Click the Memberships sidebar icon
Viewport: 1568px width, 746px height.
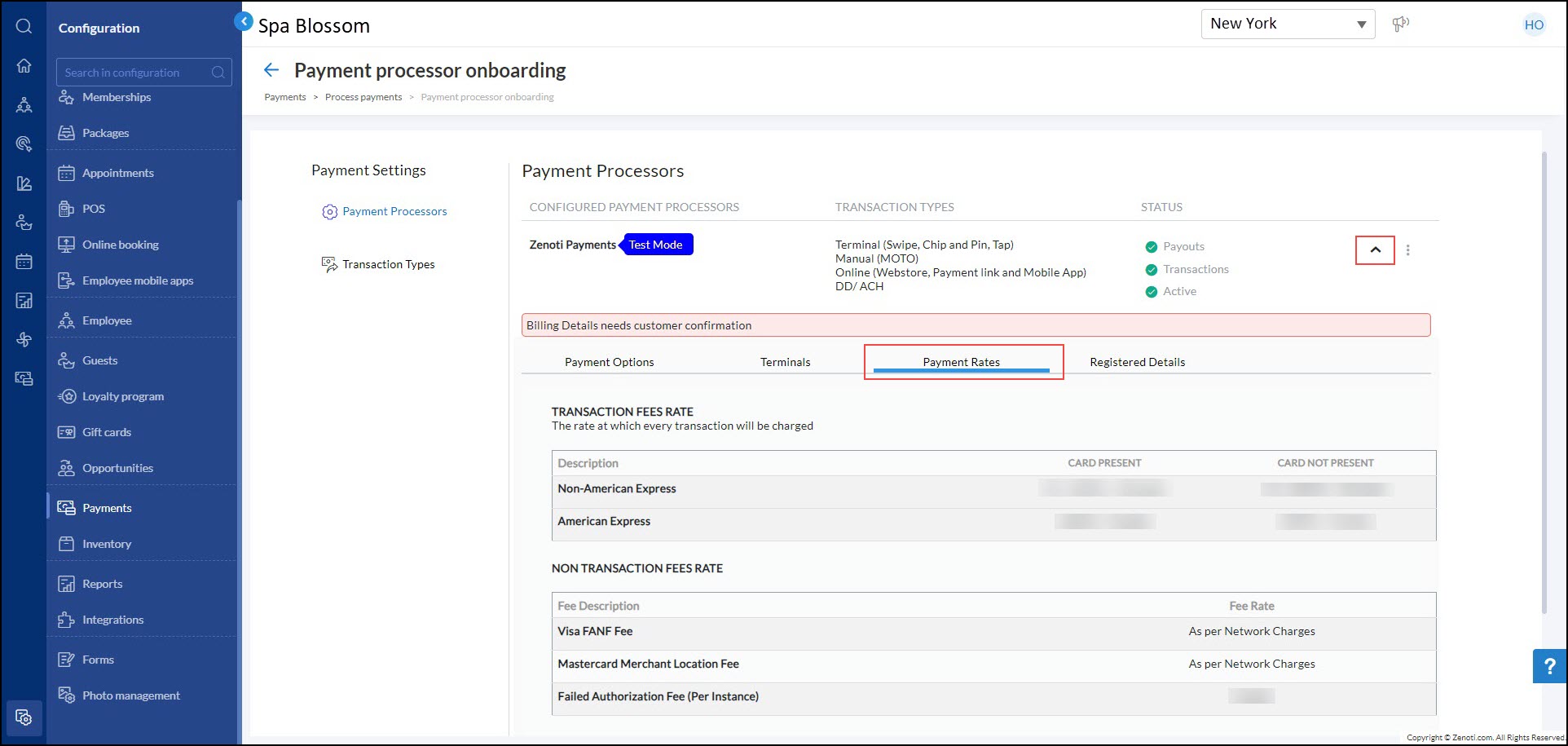[x=66, y=97]
